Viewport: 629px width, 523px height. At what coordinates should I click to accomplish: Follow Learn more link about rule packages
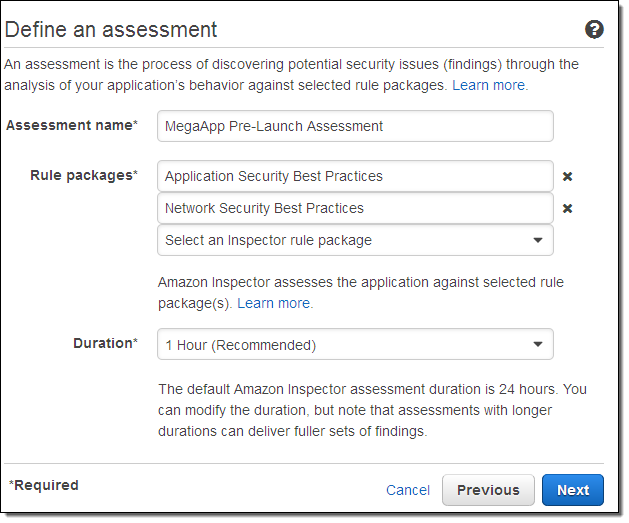274,303
